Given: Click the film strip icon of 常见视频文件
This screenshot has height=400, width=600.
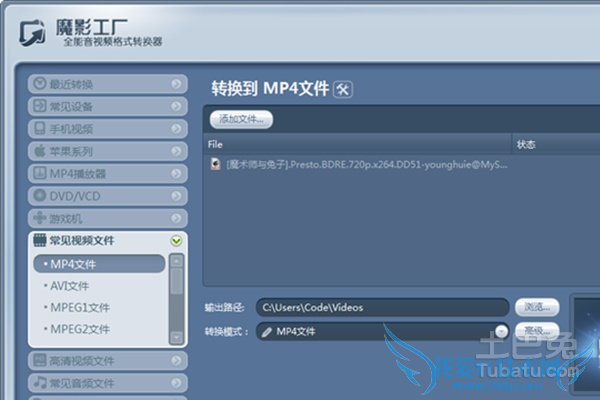Looking at the screenshot, I should pos(40,240).
